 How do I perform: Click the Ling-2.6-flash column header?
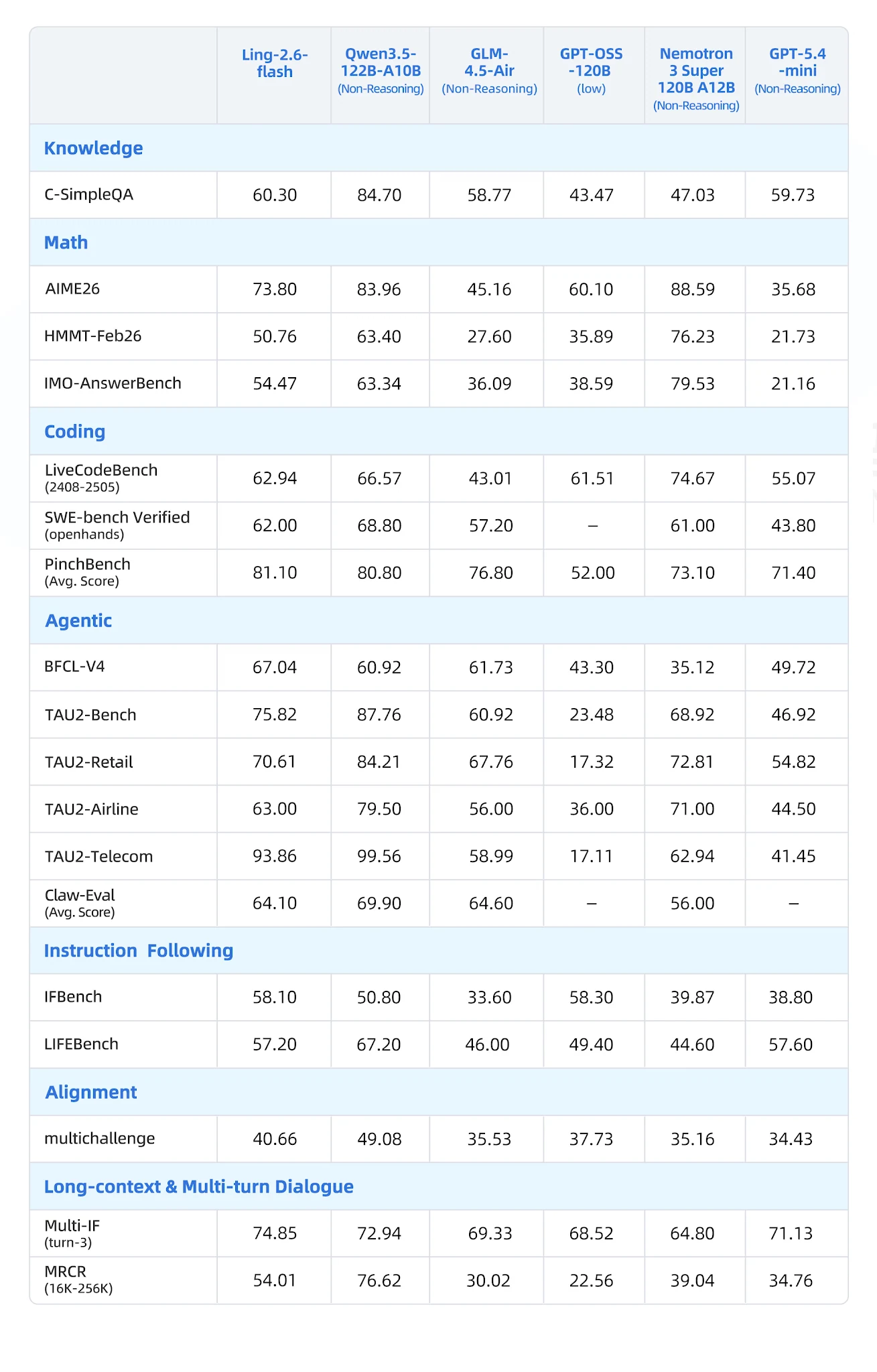(x=275, y=63)
